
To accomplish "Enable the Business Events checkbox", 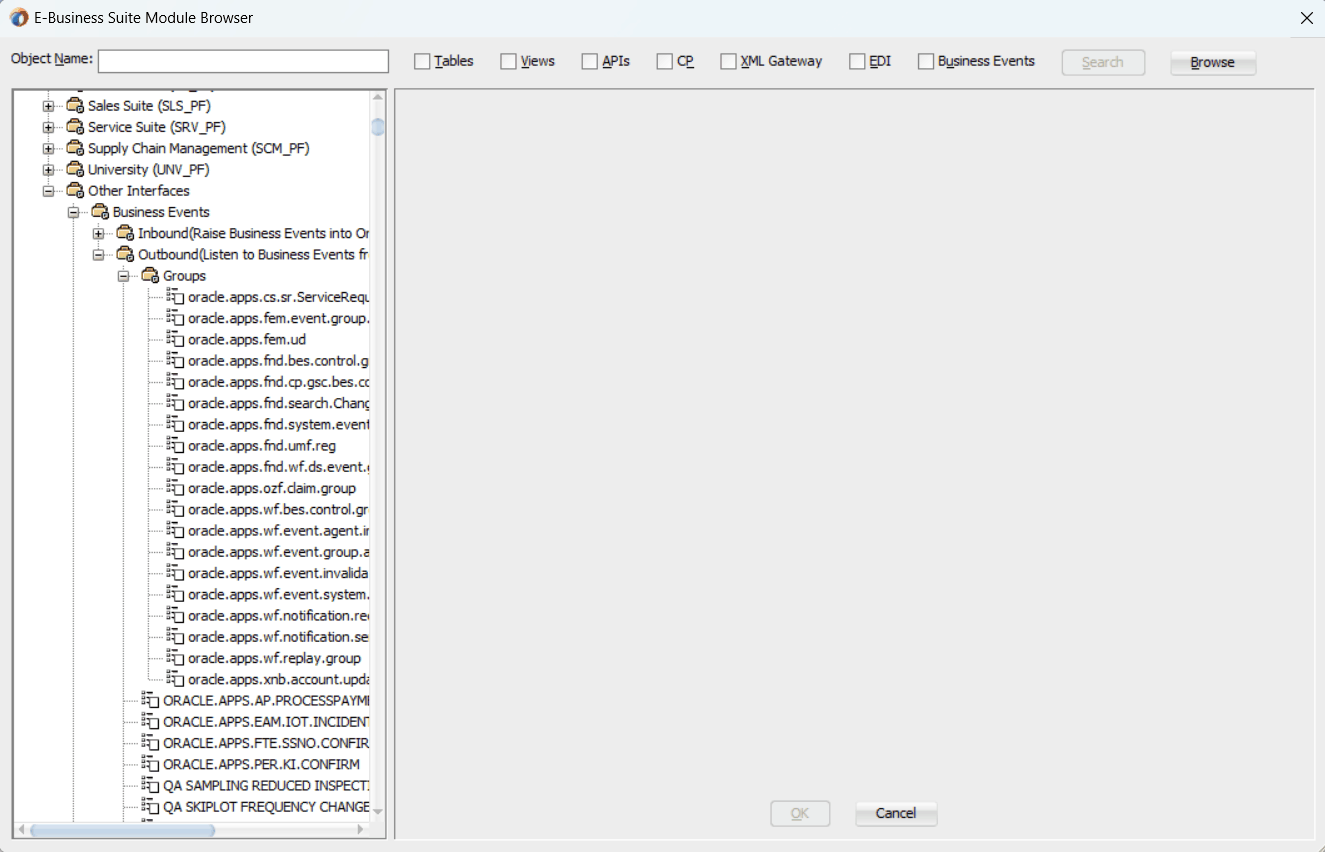I will click(x=926, y=62).
